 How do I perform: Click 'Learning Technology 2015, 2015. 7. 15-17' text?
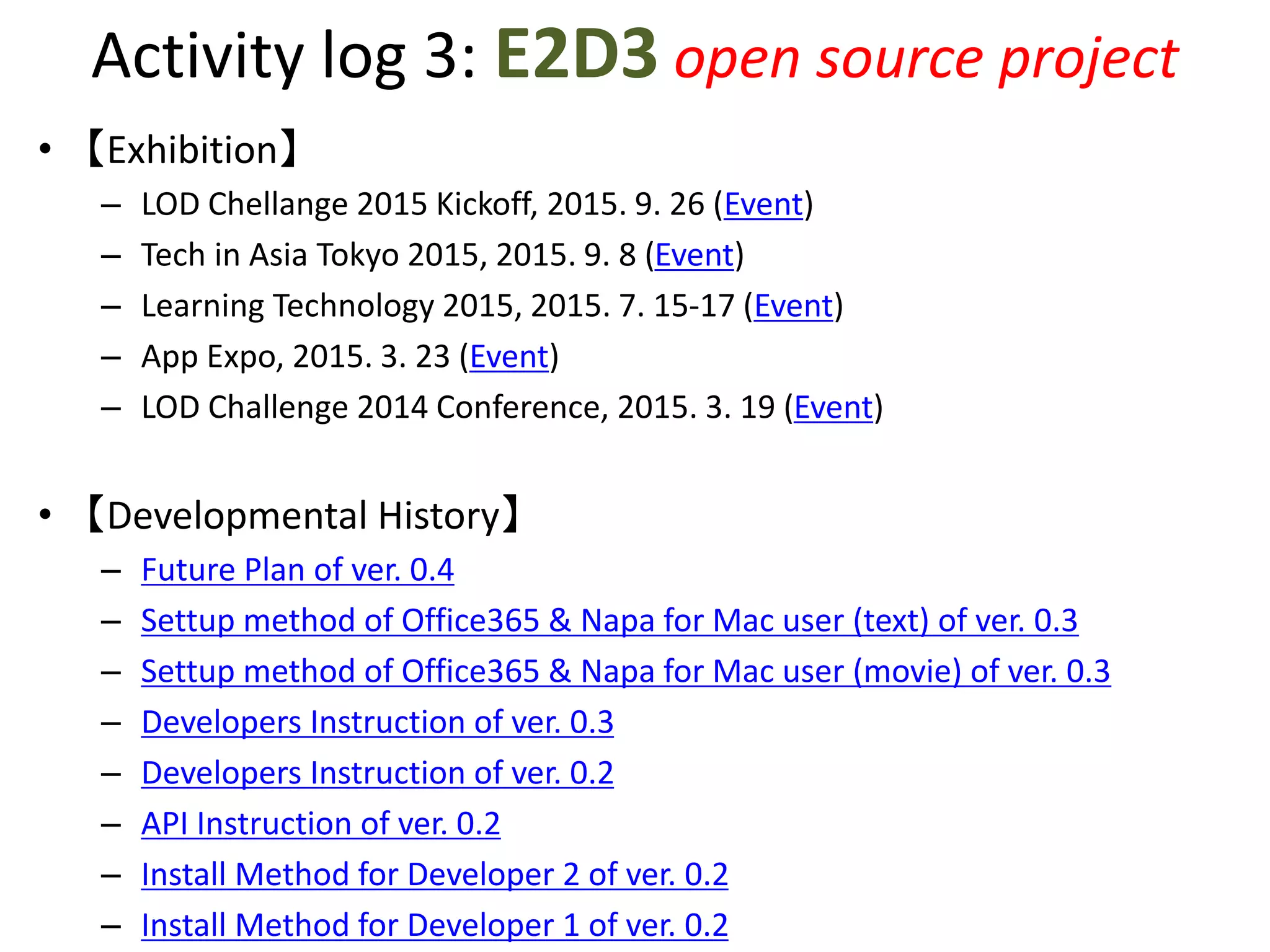[438, 306]
